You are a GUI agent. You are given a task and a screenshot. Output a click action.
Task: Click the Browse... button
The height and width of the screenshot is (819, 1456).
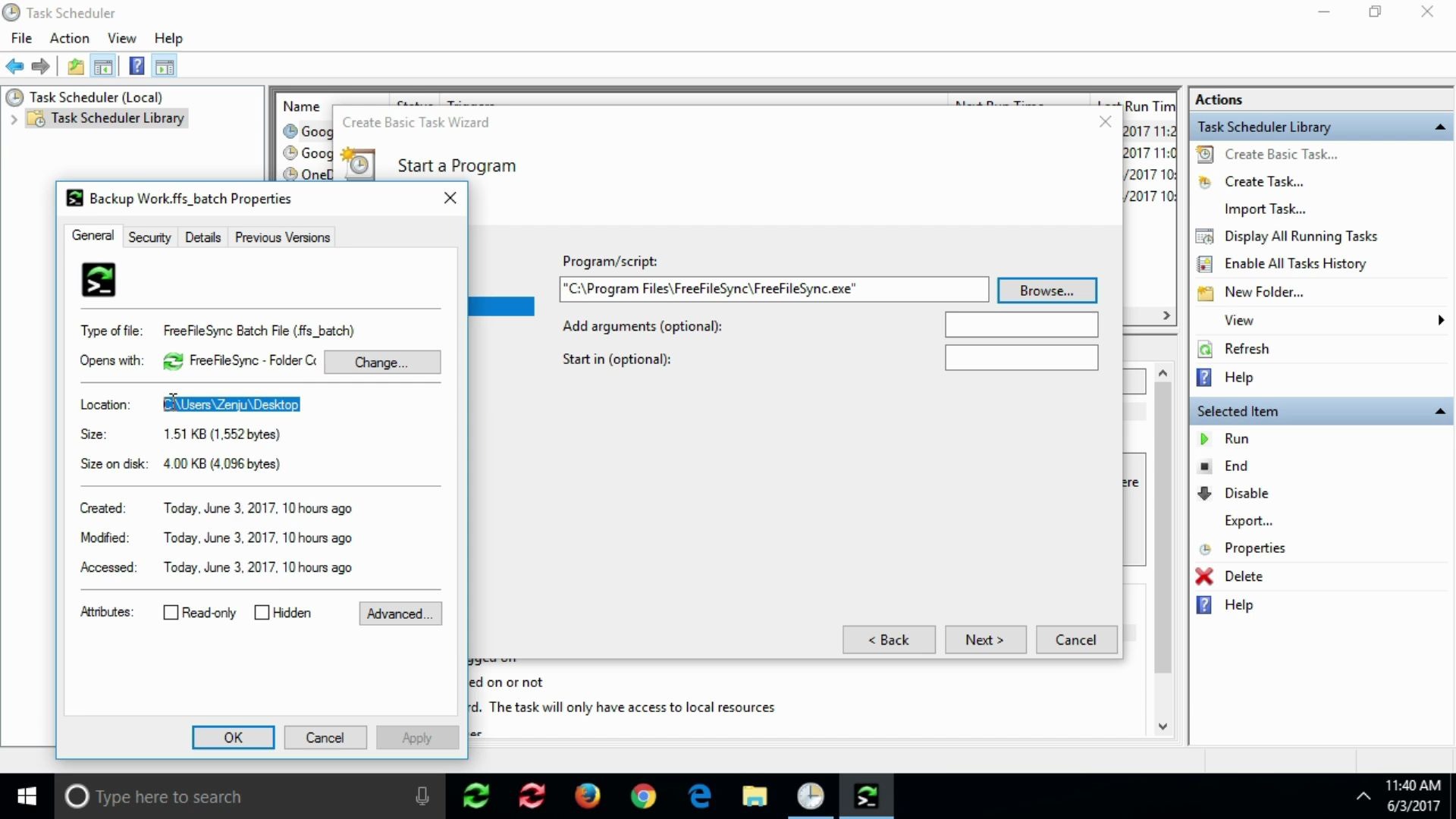1046,290
